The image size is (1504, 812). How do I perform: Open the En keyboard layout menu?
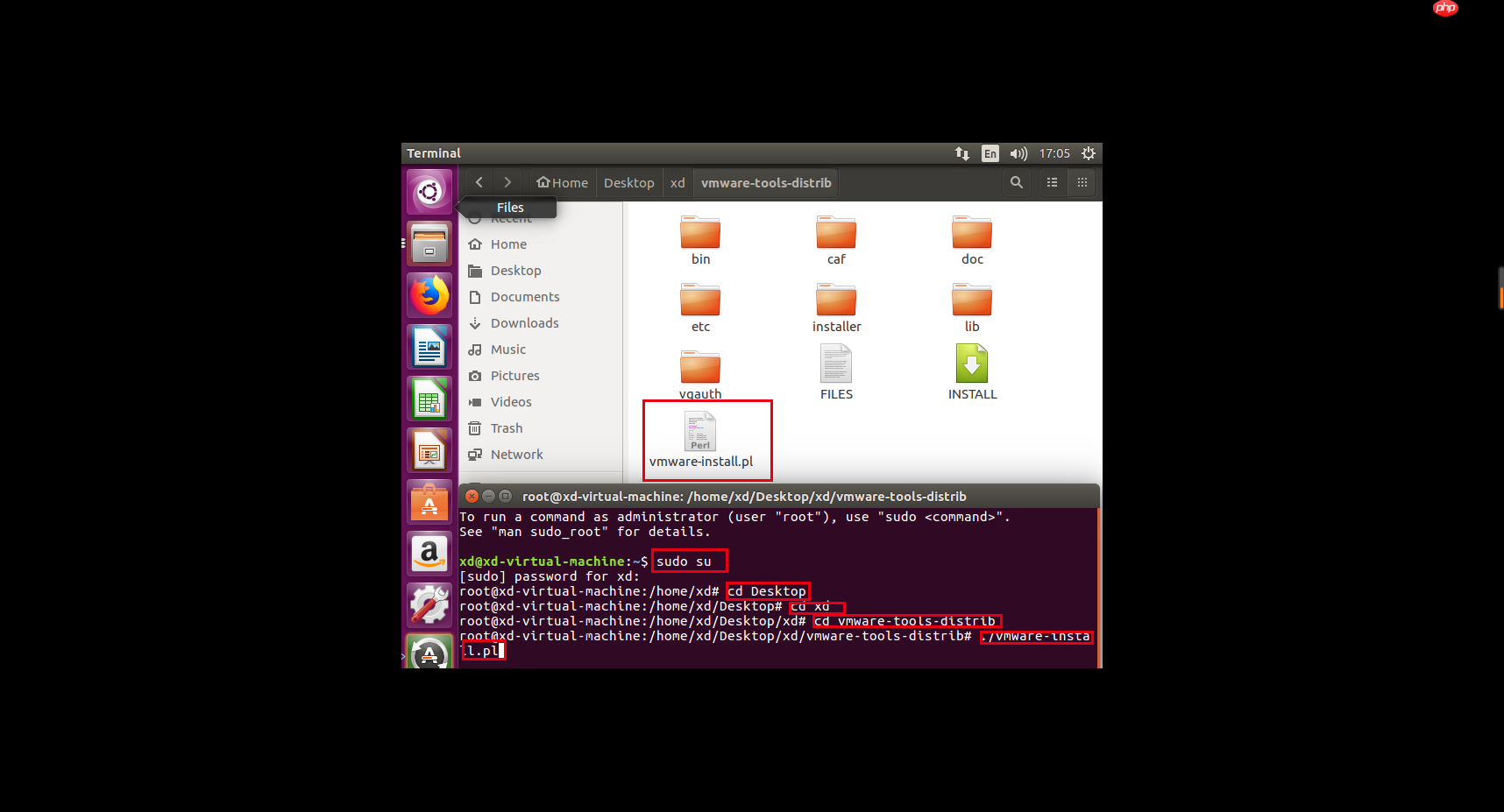990,152
